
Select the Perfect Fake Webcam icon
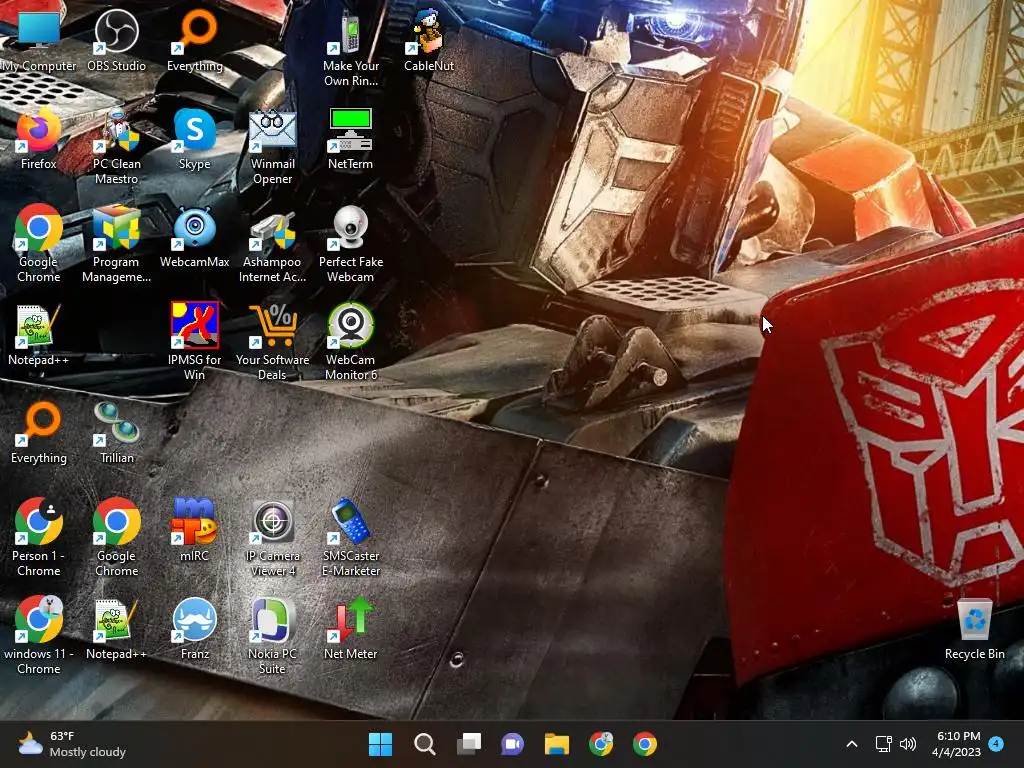click(x=351, y=244)
